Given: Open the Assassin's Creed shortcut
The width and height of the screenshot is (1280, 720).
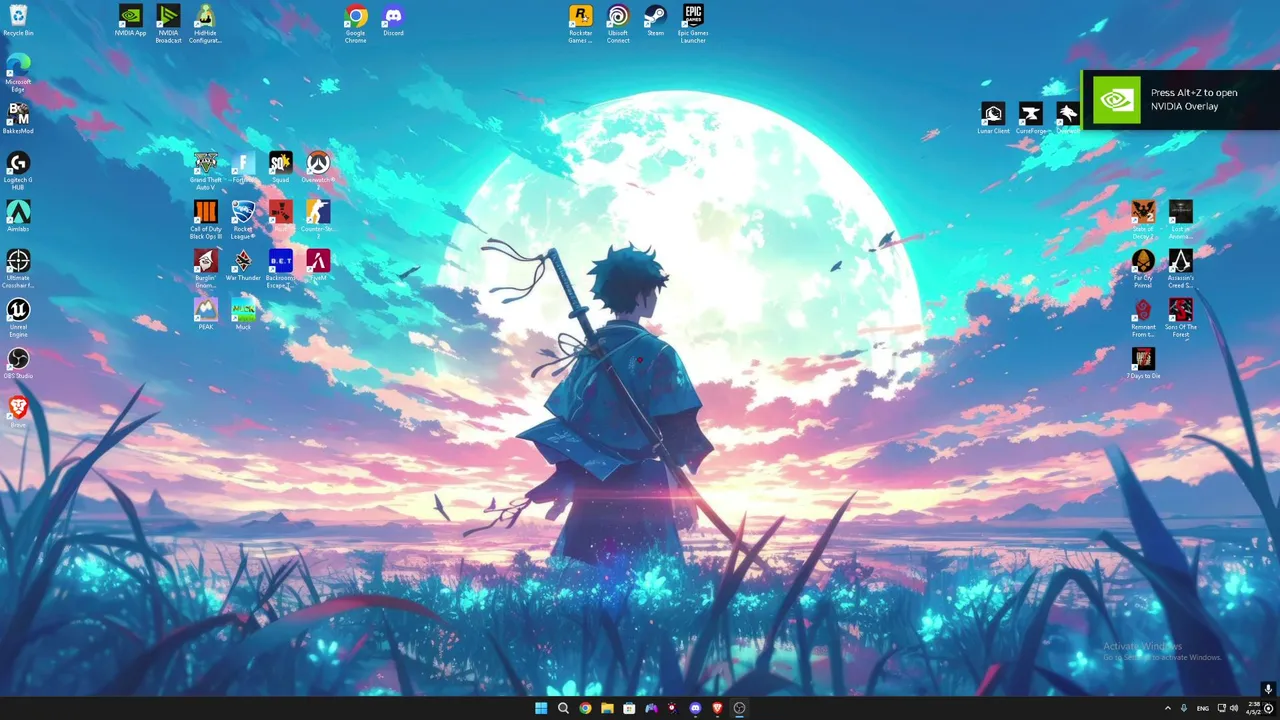Looking at the screenshot, I should [1180, 268].
